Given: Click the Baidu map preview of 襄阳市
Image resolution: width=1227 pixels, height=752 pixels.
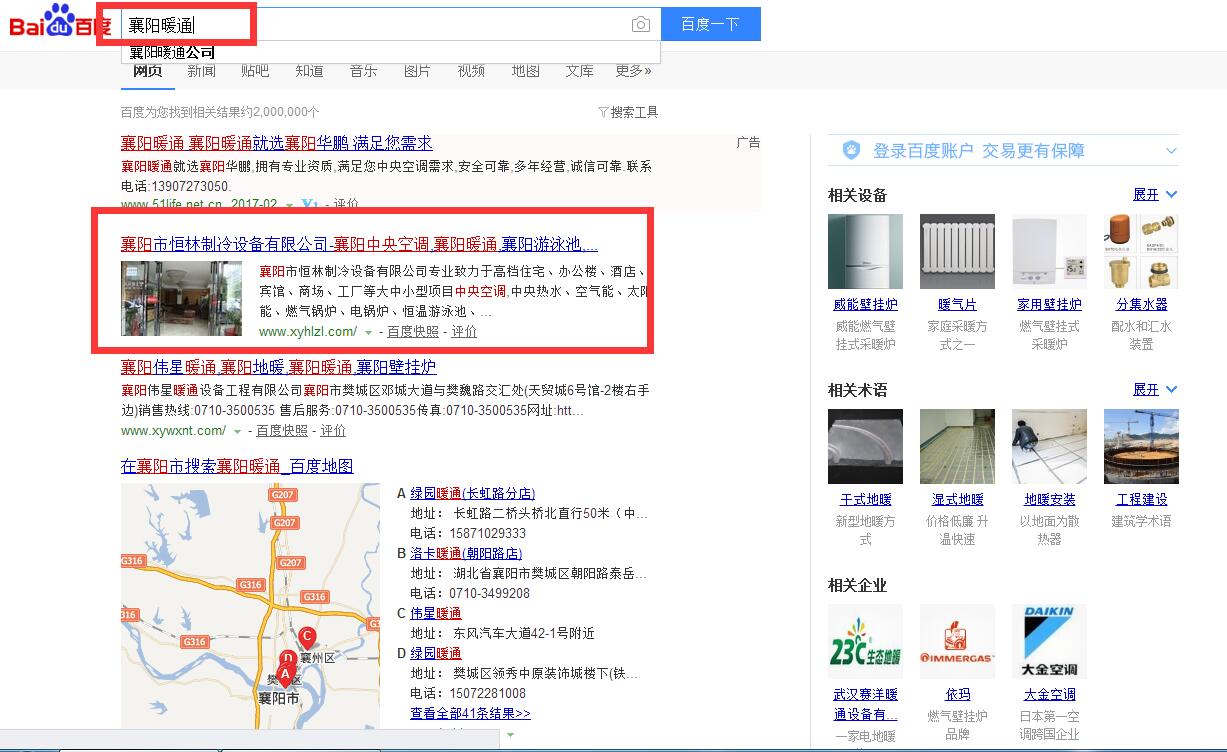Looking at the screenshot, I should [250, 606].
